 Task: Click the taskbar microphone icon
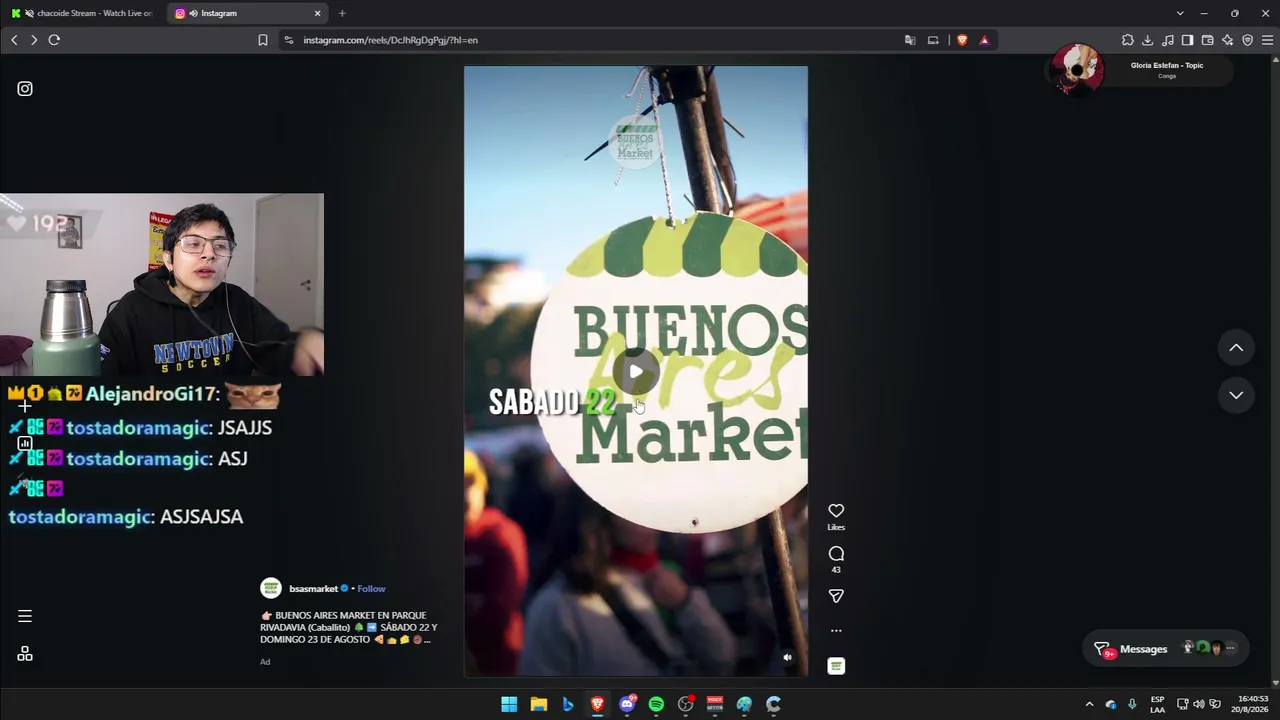coord(1132,704)
